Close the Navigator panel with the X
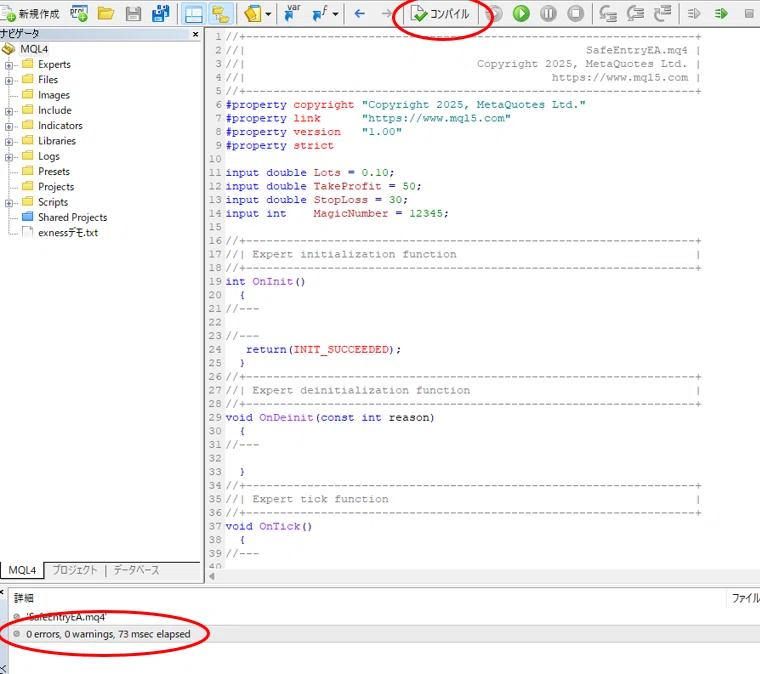The image size is (760, 674). (x=195, y=34)
